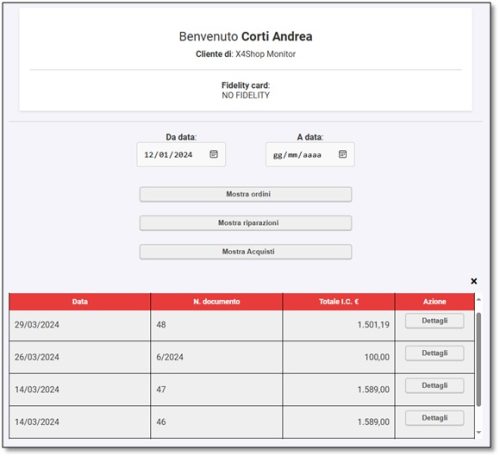The width and height of the screenshot is (500, 456).
Task: Select the total value 100,00
Action: [377, 357]
